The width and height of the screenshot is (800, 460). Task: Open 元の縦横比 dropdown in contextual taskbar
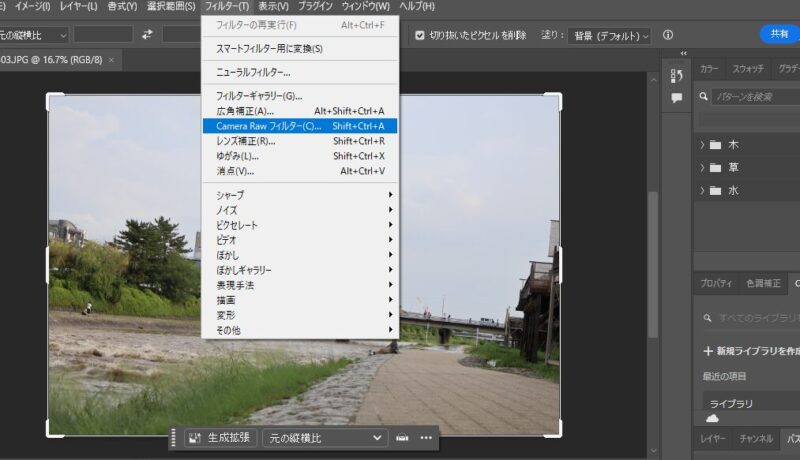325,438
